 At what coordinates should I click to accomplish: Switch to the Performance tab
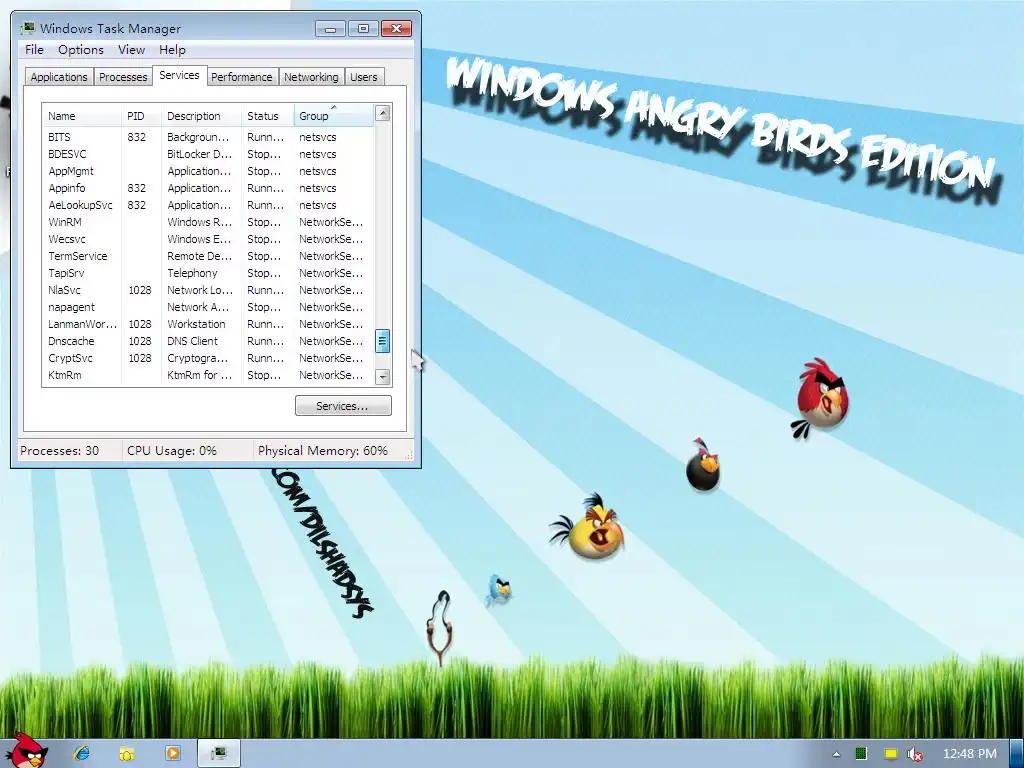tap(242, 76)
